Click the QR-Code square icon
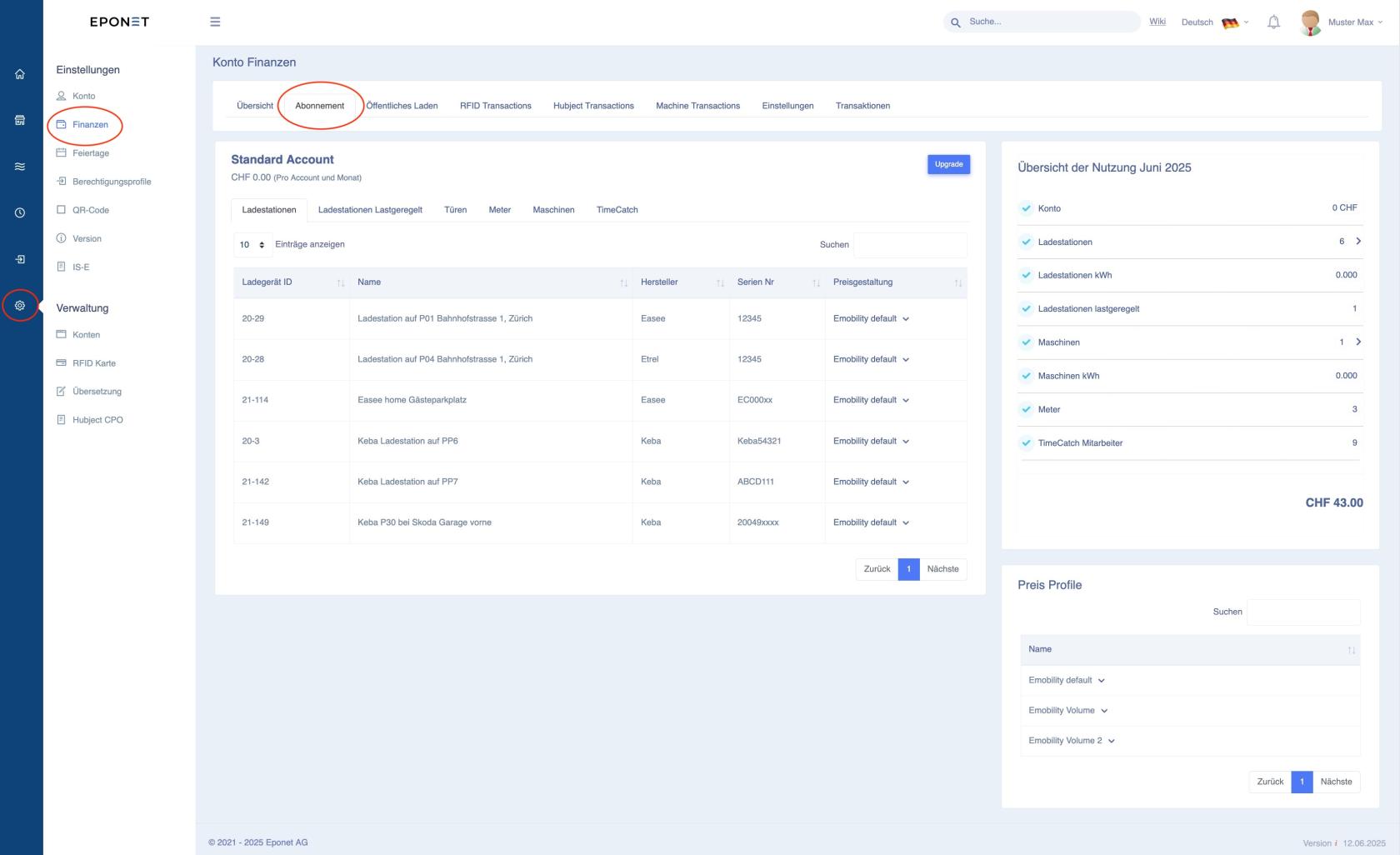 tap(61, 209)
